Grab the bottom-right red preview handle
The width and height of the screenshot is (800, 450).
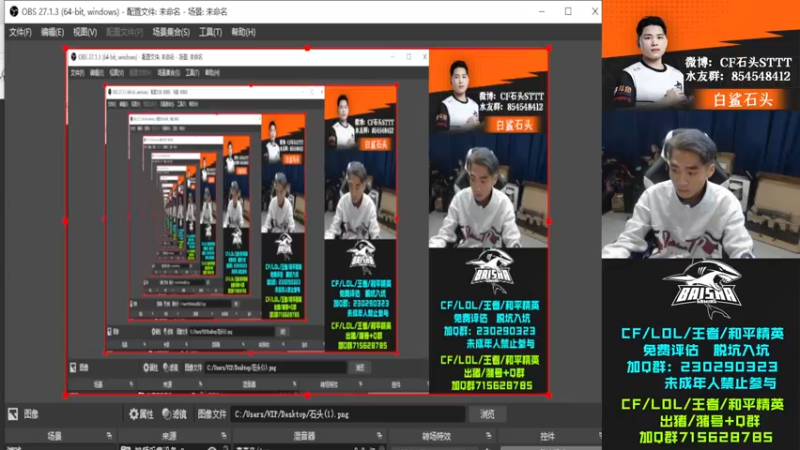[x=548, y=394]
